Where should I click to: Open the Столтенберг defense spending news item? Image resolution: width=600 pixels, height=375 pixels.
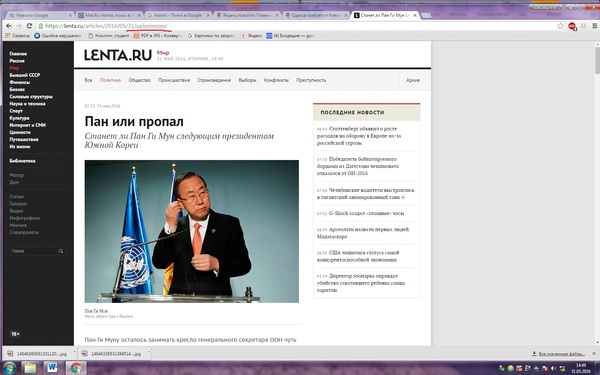tap(359, 136)
